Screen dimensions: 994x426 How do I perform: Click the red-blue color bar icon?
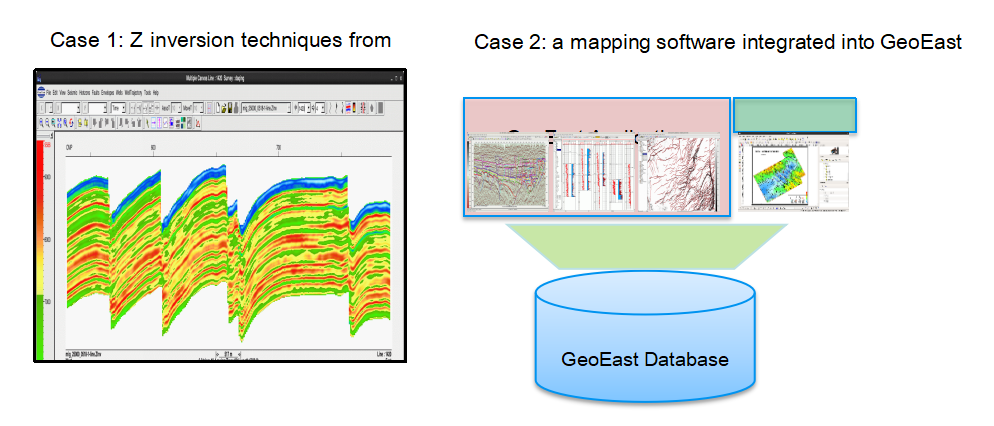tap(349, 108)
